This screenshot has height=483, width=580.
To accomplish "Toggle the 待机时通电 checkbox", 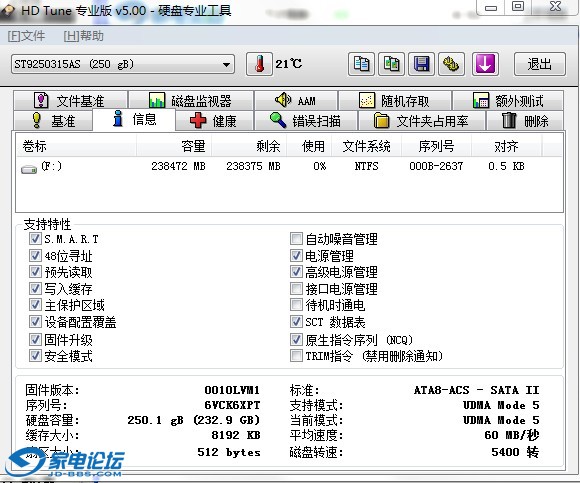I will tap(296, 305).
